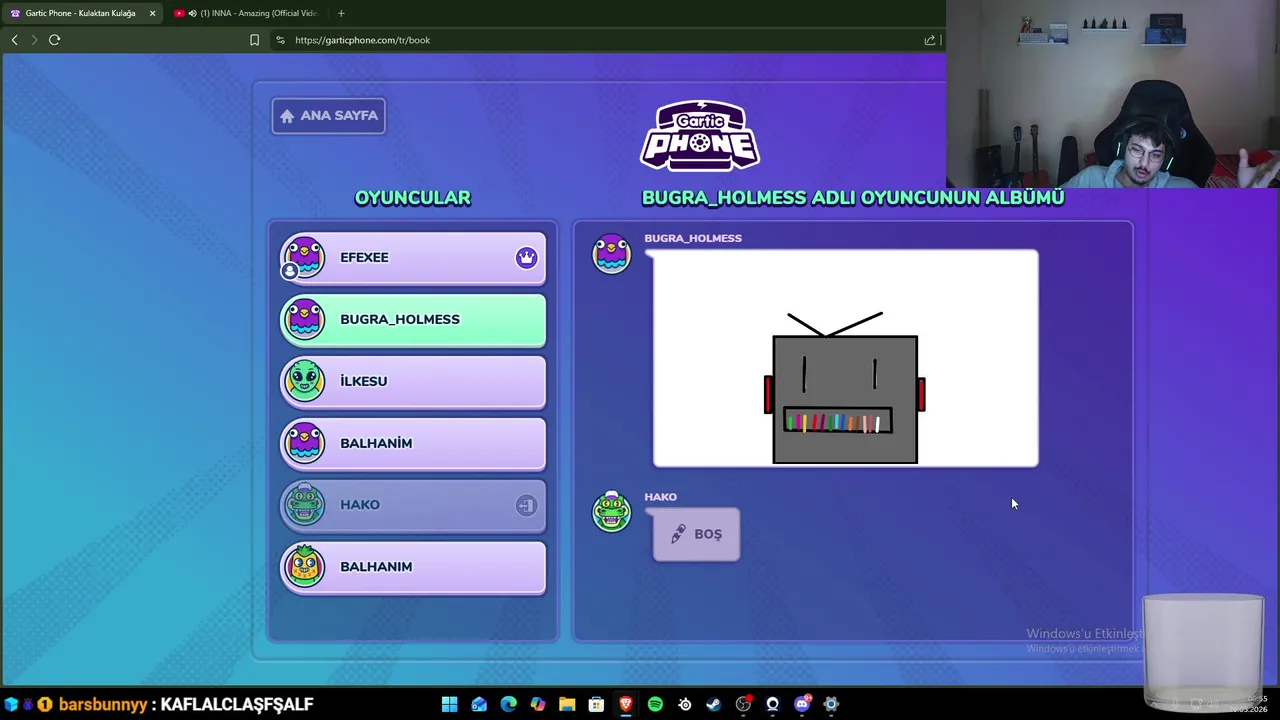Click the HAKO name above the BOŞ bubble
1280x720 pixels.
660,496
